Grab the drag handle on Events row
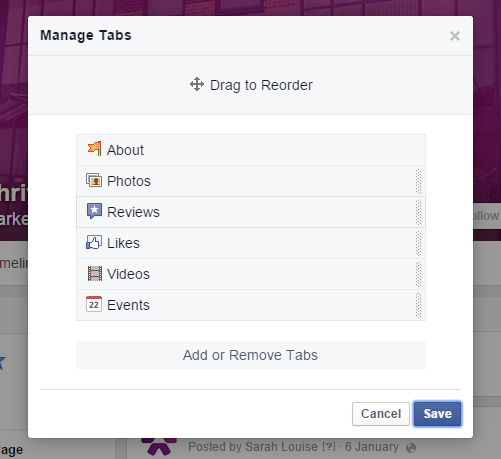The height and width of the screenshot is (459, 501). (419, 305)
